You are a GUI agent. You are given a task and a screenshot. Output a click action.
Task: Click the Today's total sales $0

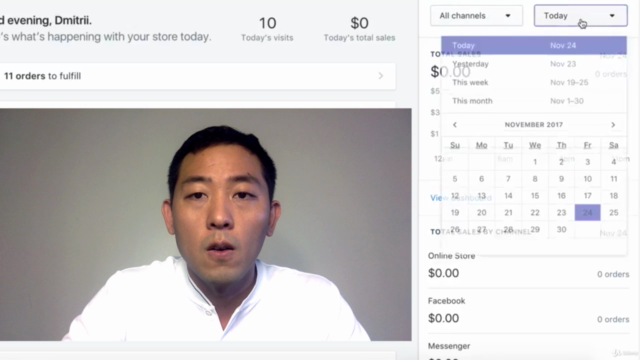pos(359,23)
